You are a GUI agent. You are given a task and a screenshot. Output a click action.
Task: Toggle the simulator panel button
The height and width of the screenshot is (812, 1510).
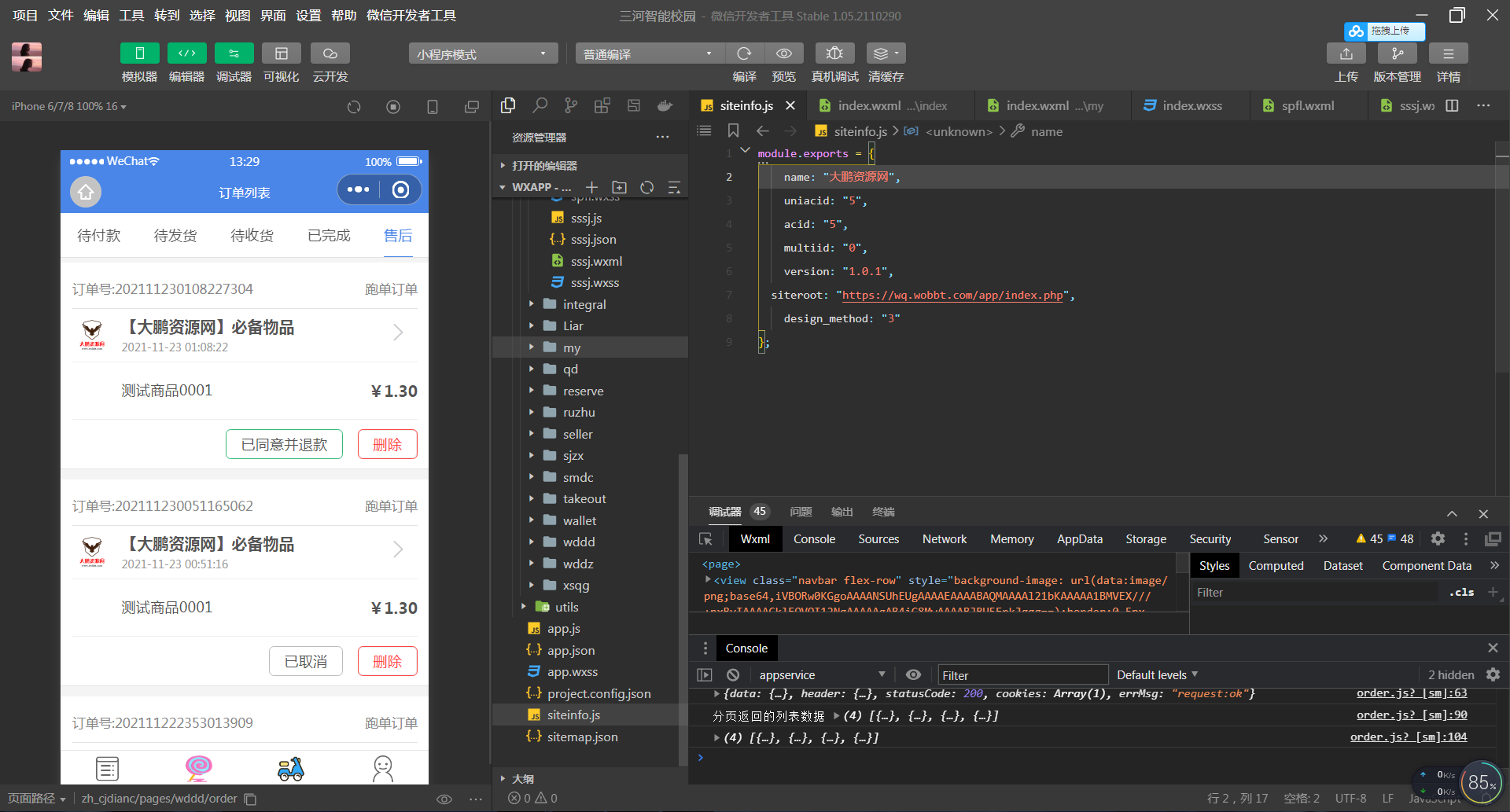(139, 53)
